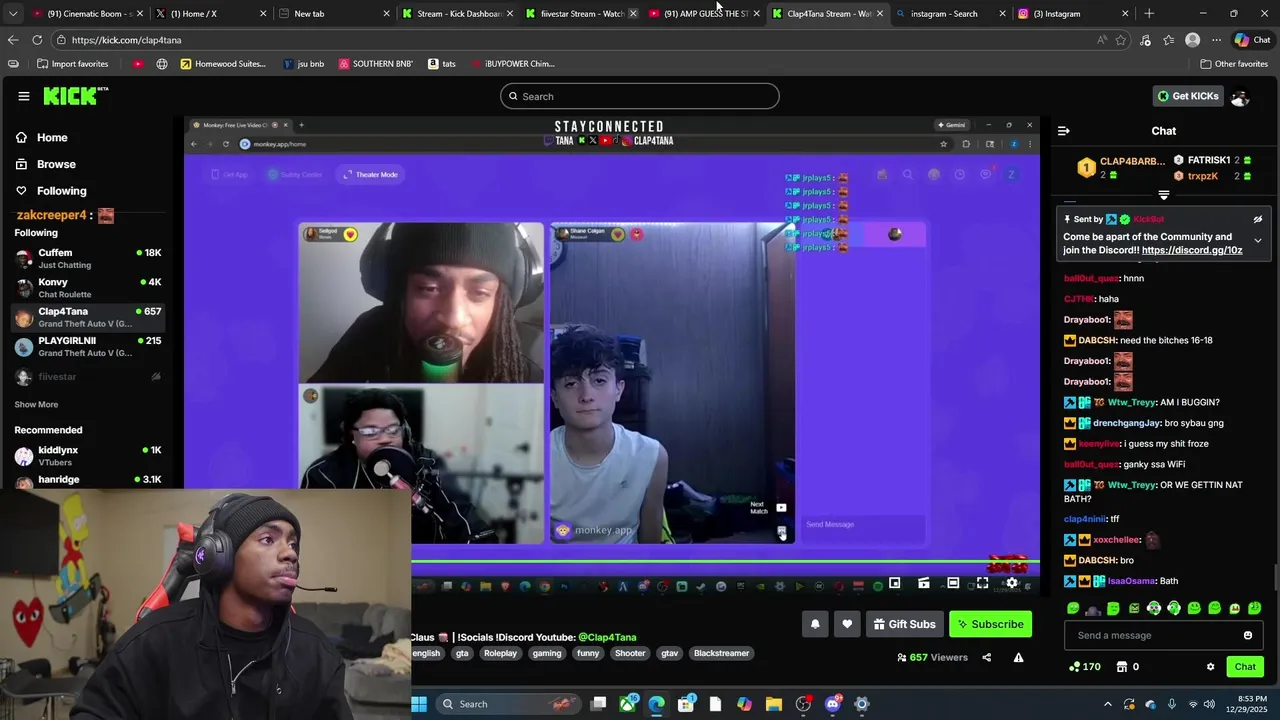Click the Get KICKs button
This screenshot has height=720, width=1280.
click(1188, 96)
